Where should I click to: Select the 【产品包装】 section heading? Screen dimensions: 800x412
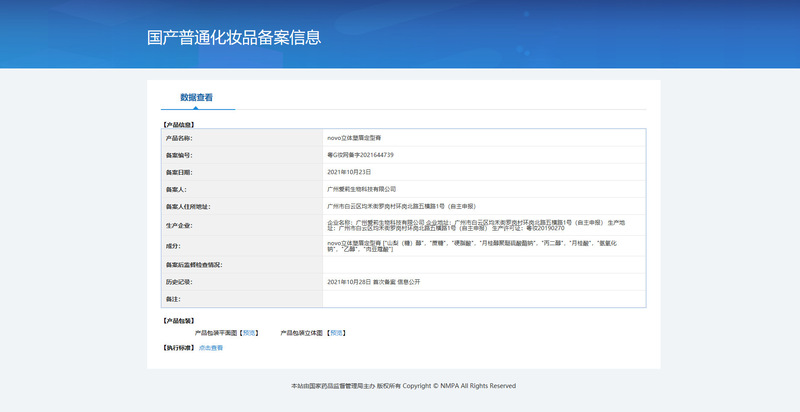[178, 321]
